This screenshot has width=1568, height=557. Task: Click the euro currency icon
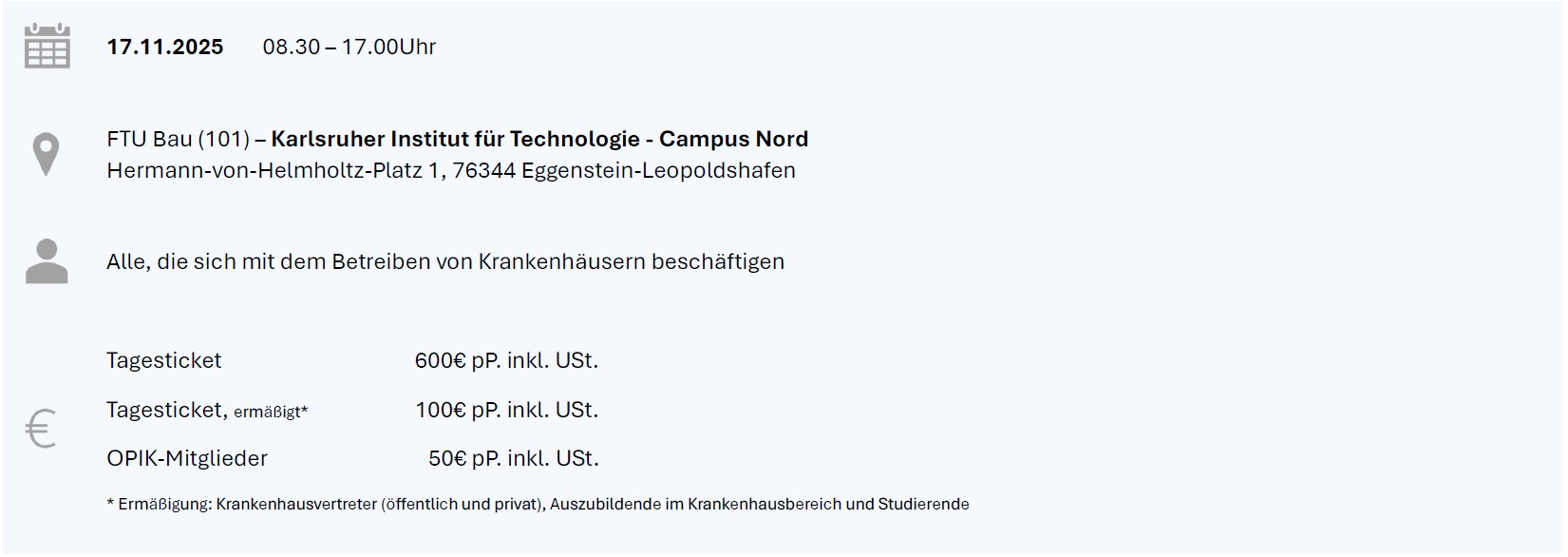41,429
